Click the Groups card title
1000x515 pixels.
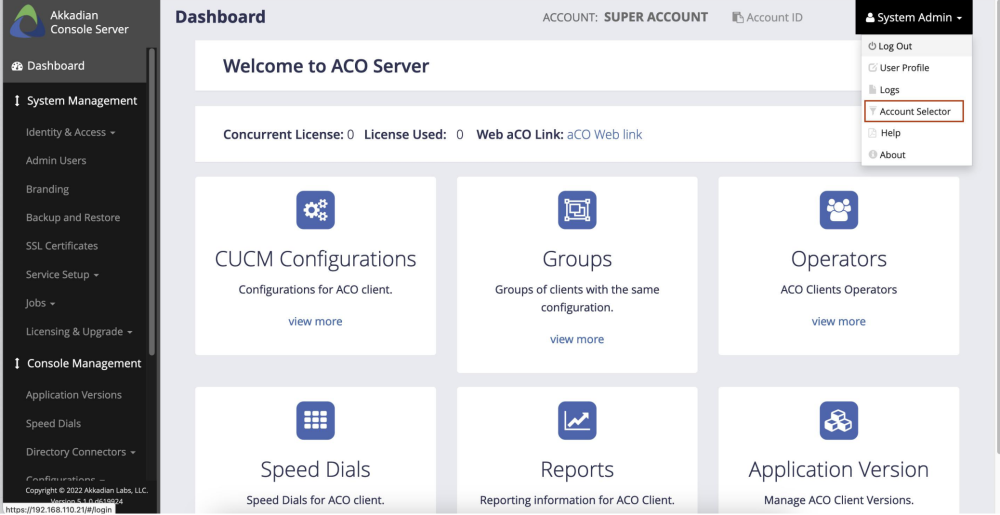[x=577, y=259]
